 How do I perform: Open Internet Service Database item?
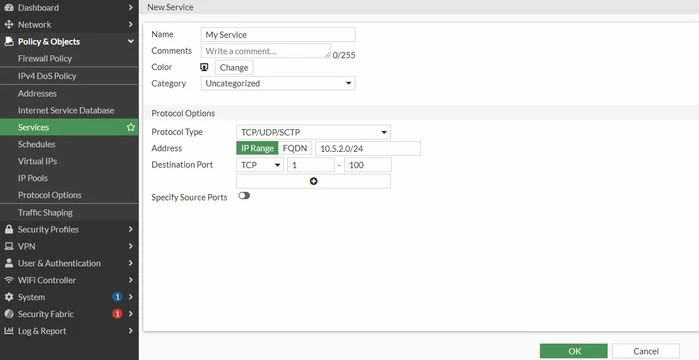coord(69,110)
